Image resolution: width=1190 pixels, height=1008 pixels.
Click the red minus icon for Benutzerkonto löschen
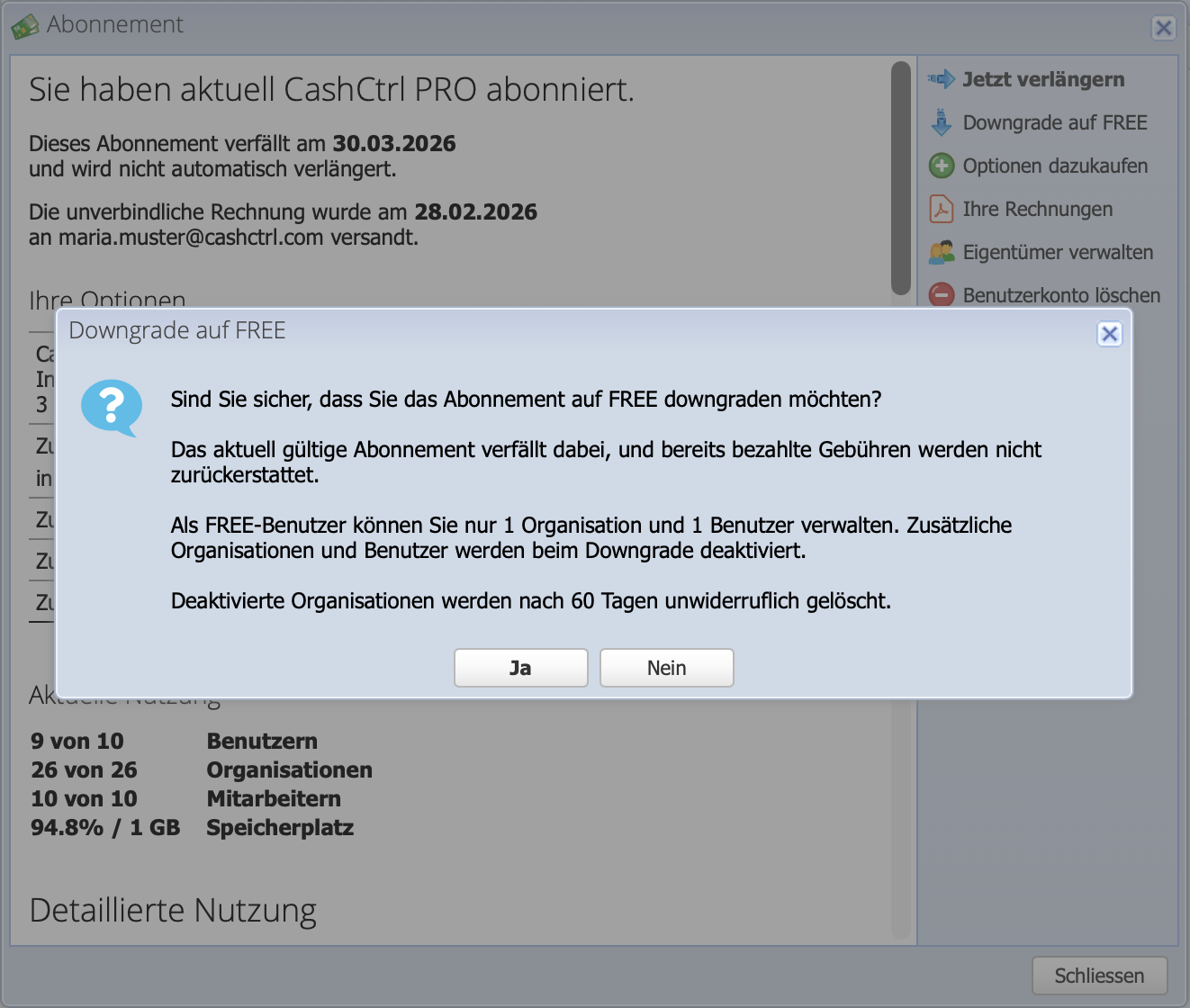tap(942, 294)
